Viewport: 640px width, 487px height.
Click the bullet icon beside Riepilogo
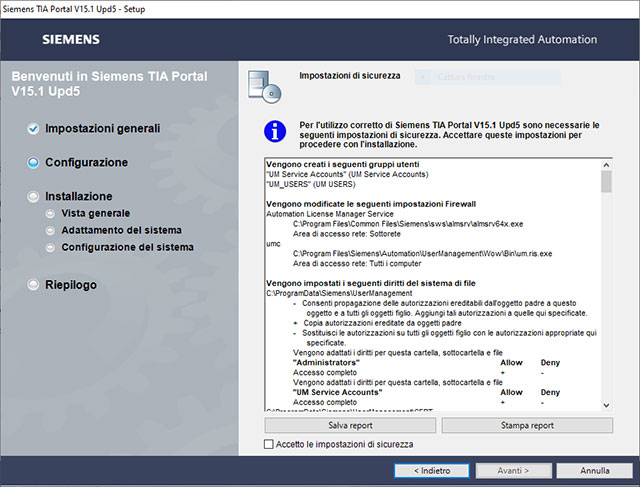coord(33,285)
